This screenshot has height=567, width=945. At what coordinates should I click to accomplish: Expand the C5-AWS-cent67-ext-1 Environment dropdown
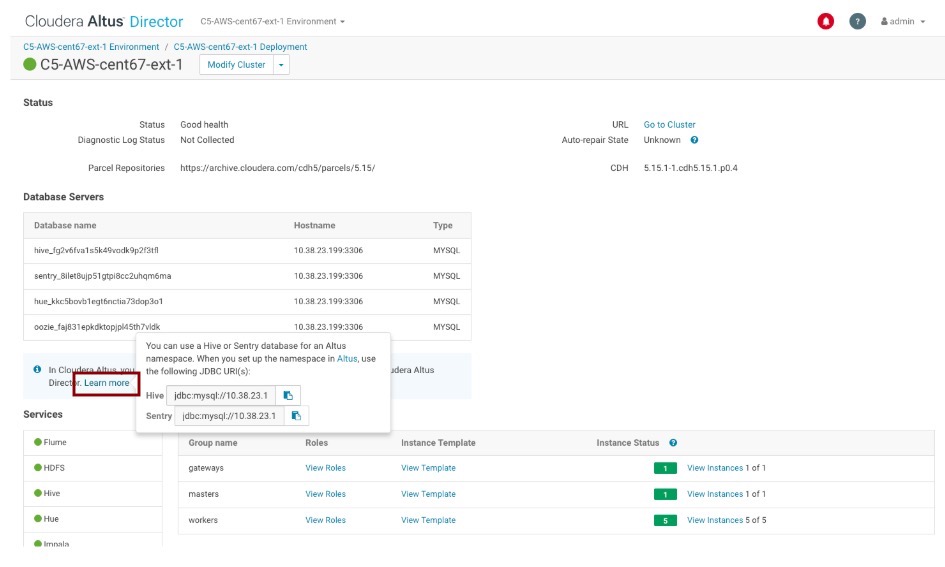272,21
